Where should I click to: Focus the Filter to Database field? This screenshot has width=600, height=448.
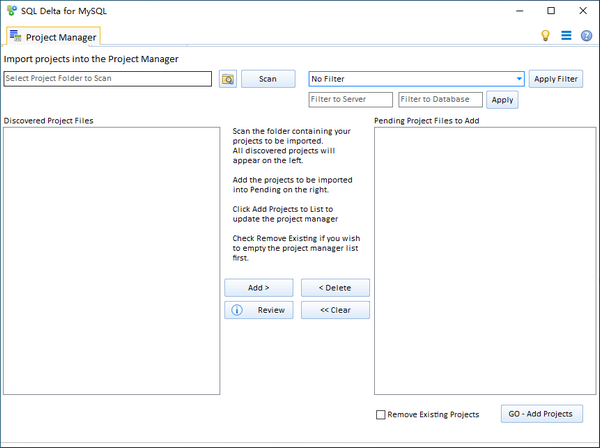pos(440,99)
